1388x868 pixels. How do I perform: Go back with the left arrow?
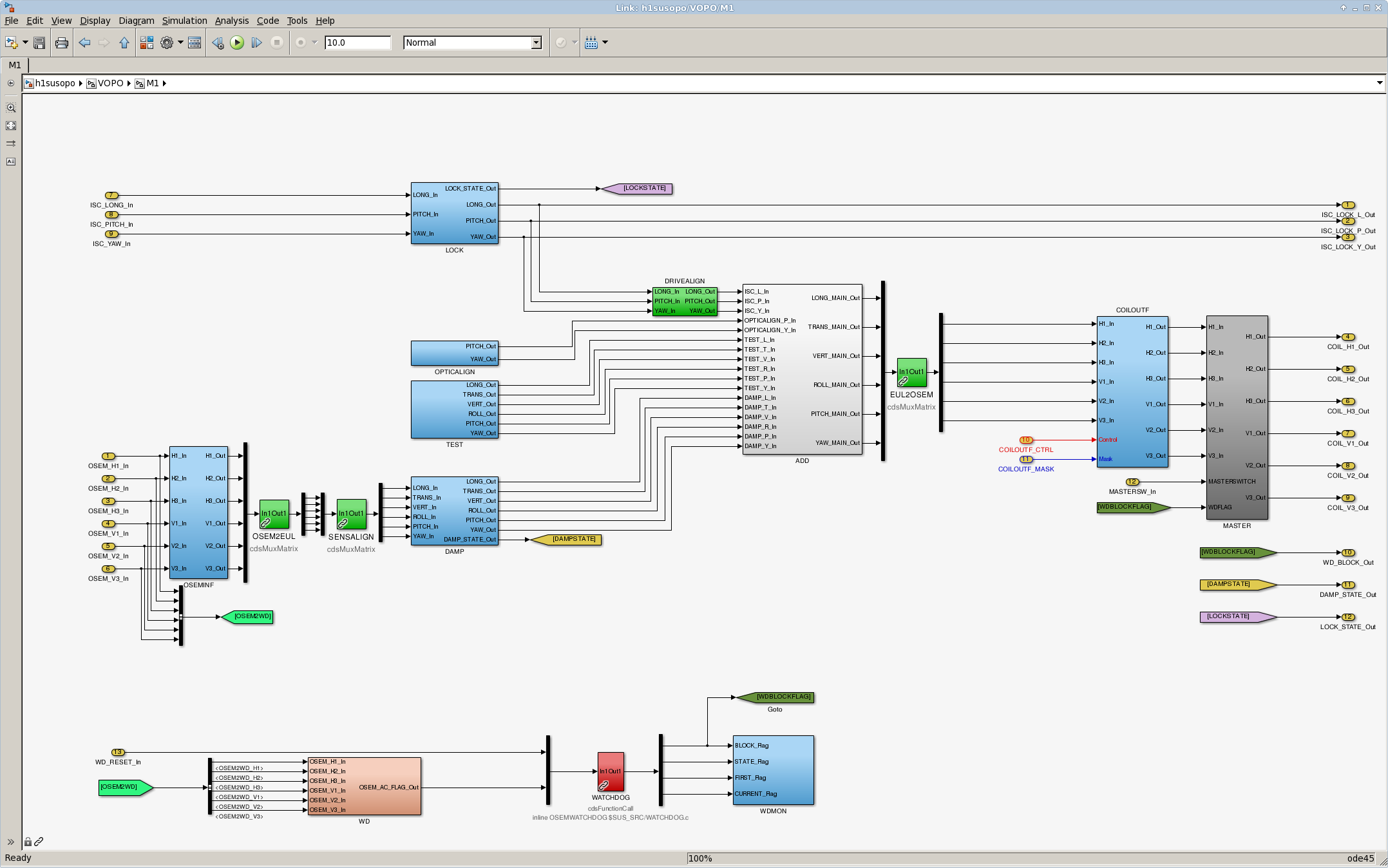[84, 42]
